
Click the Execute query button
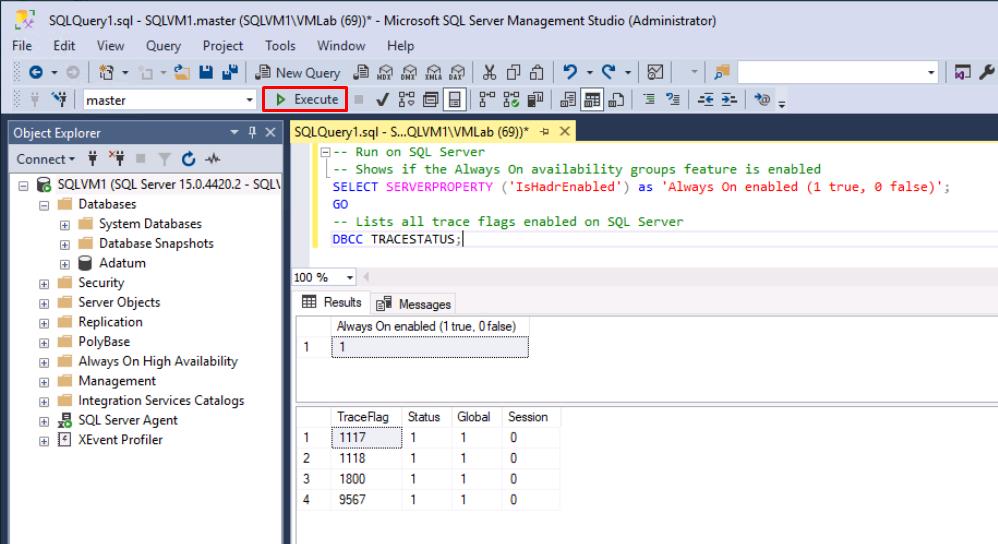point(306,99)
